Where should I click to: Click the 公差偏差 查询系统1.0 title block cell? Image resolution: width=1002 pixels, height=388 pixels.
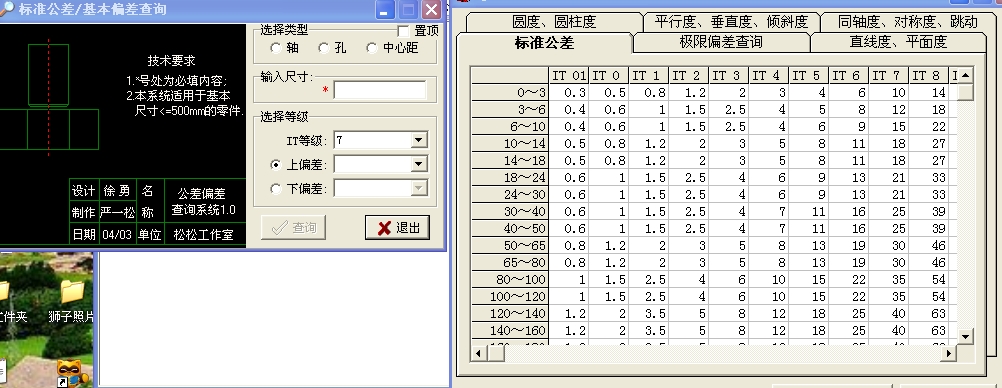coord(203,201)
